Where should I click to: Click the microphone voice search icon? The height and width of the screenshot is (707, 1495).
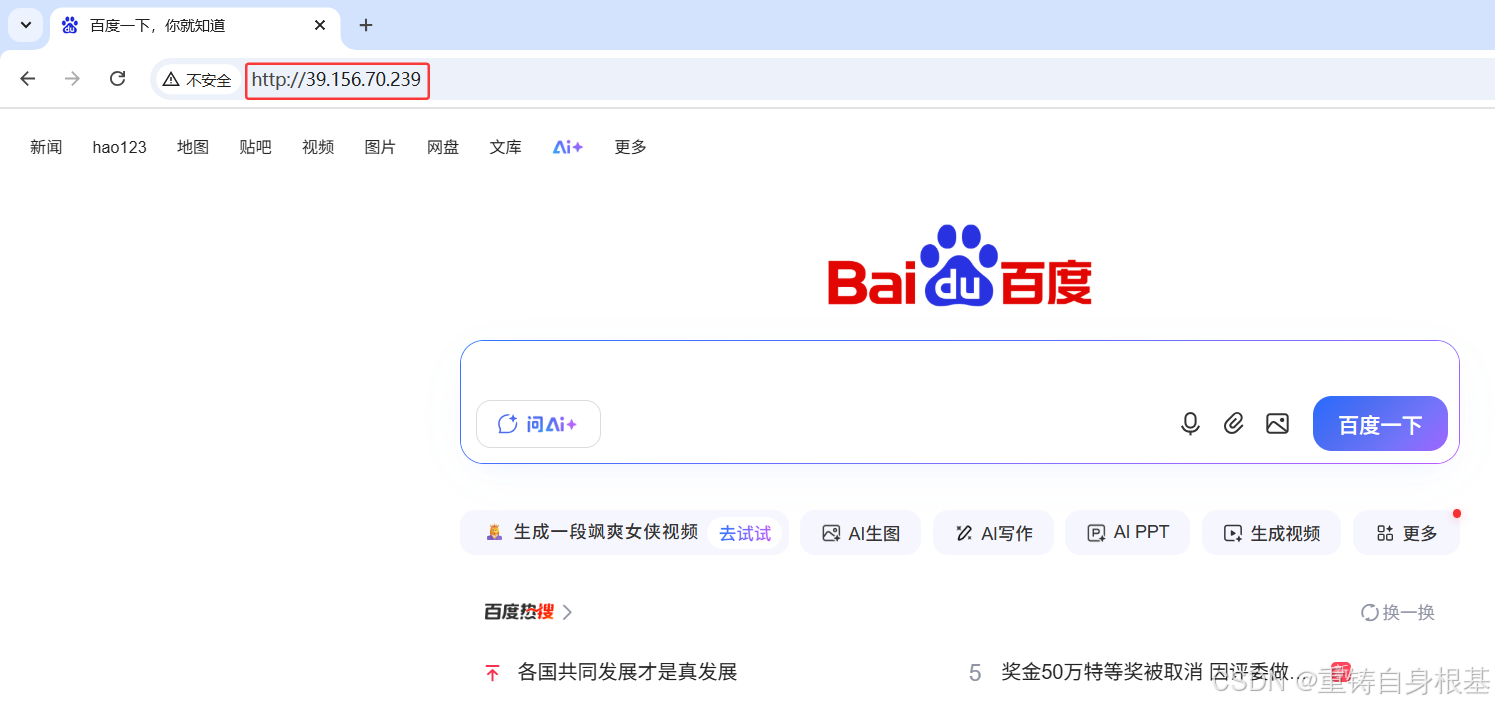coord(1190,424)
